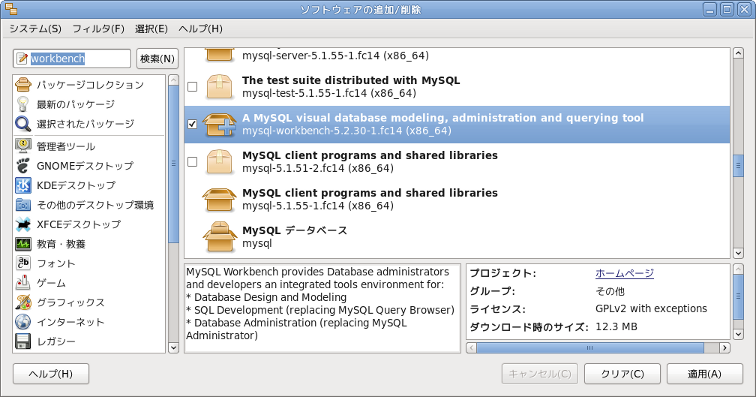Click the category list scroll-down arrow

[x=174, y=347]
